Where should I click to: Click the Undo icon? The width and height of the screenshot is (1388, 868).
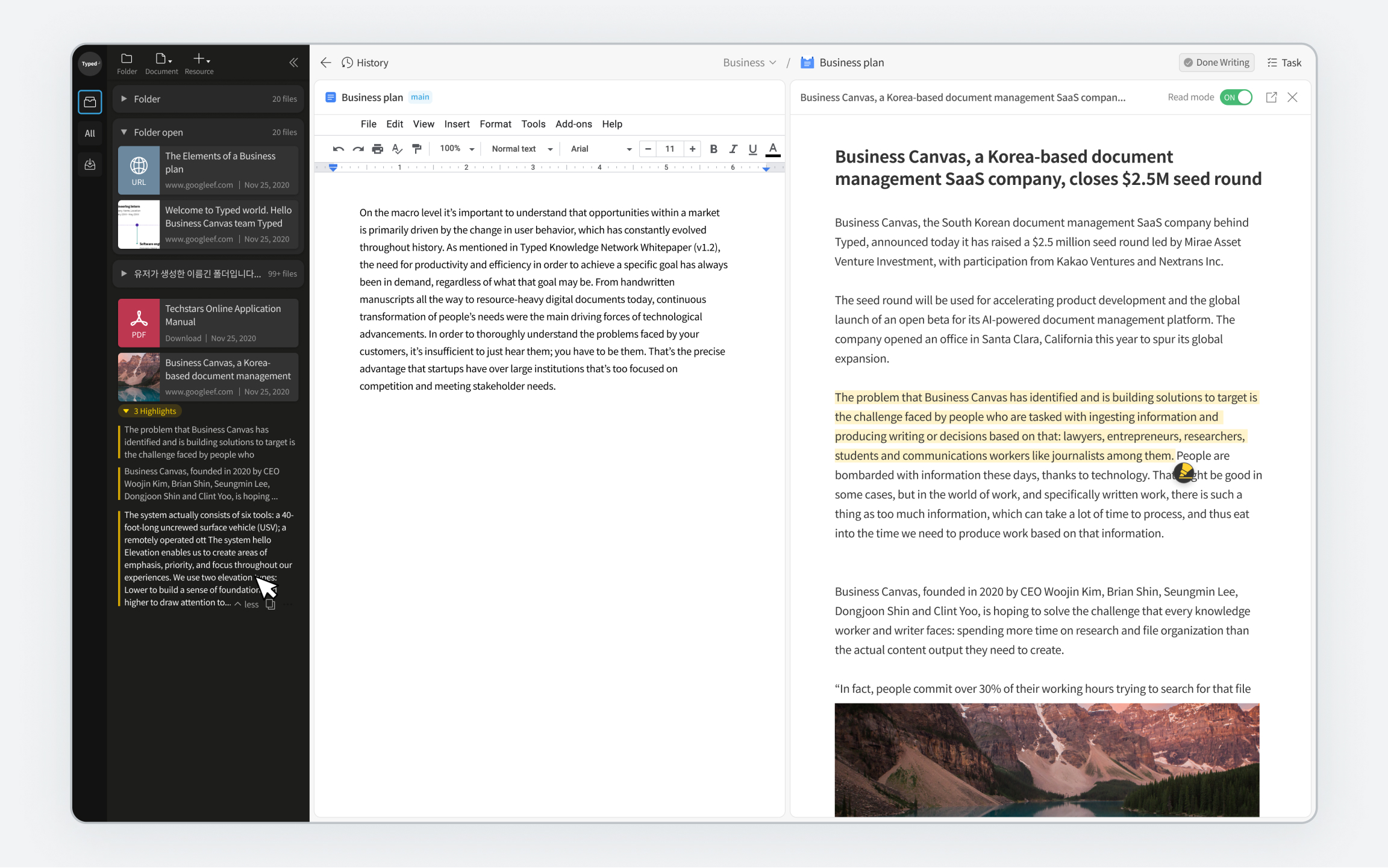click(x=339, y=149)
